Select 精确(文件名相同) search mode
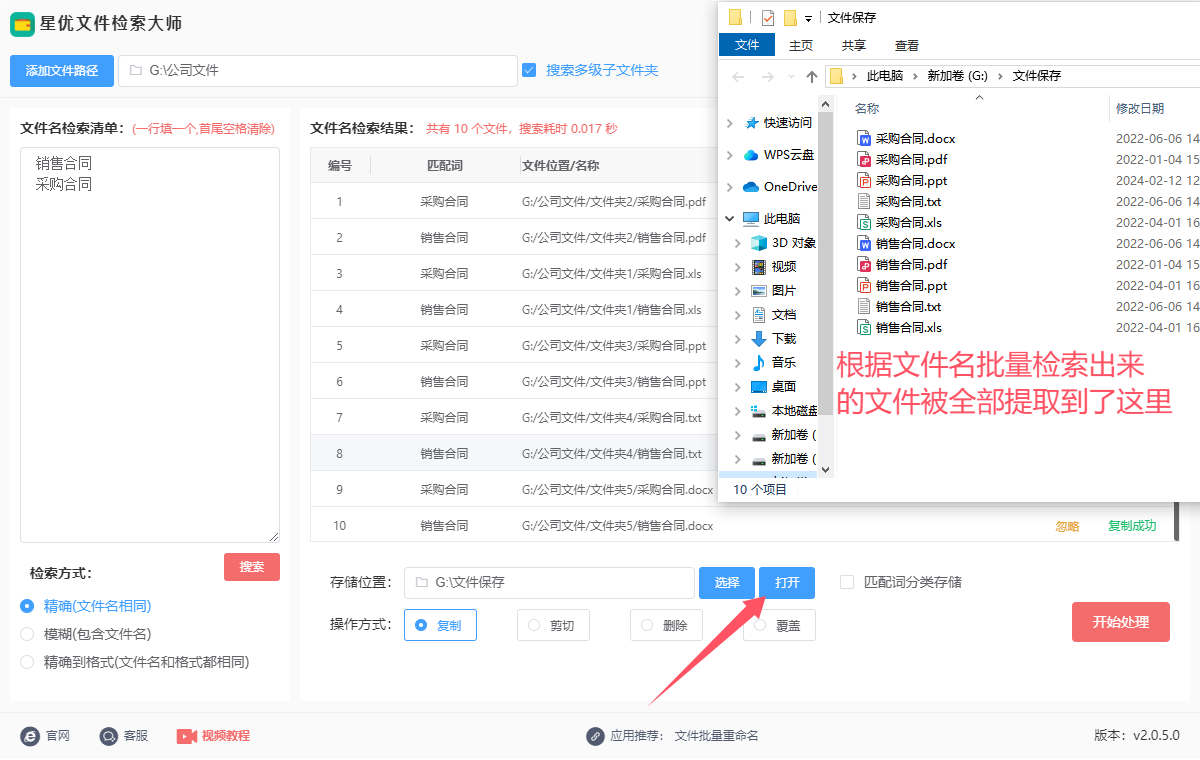 coord(28,606)
